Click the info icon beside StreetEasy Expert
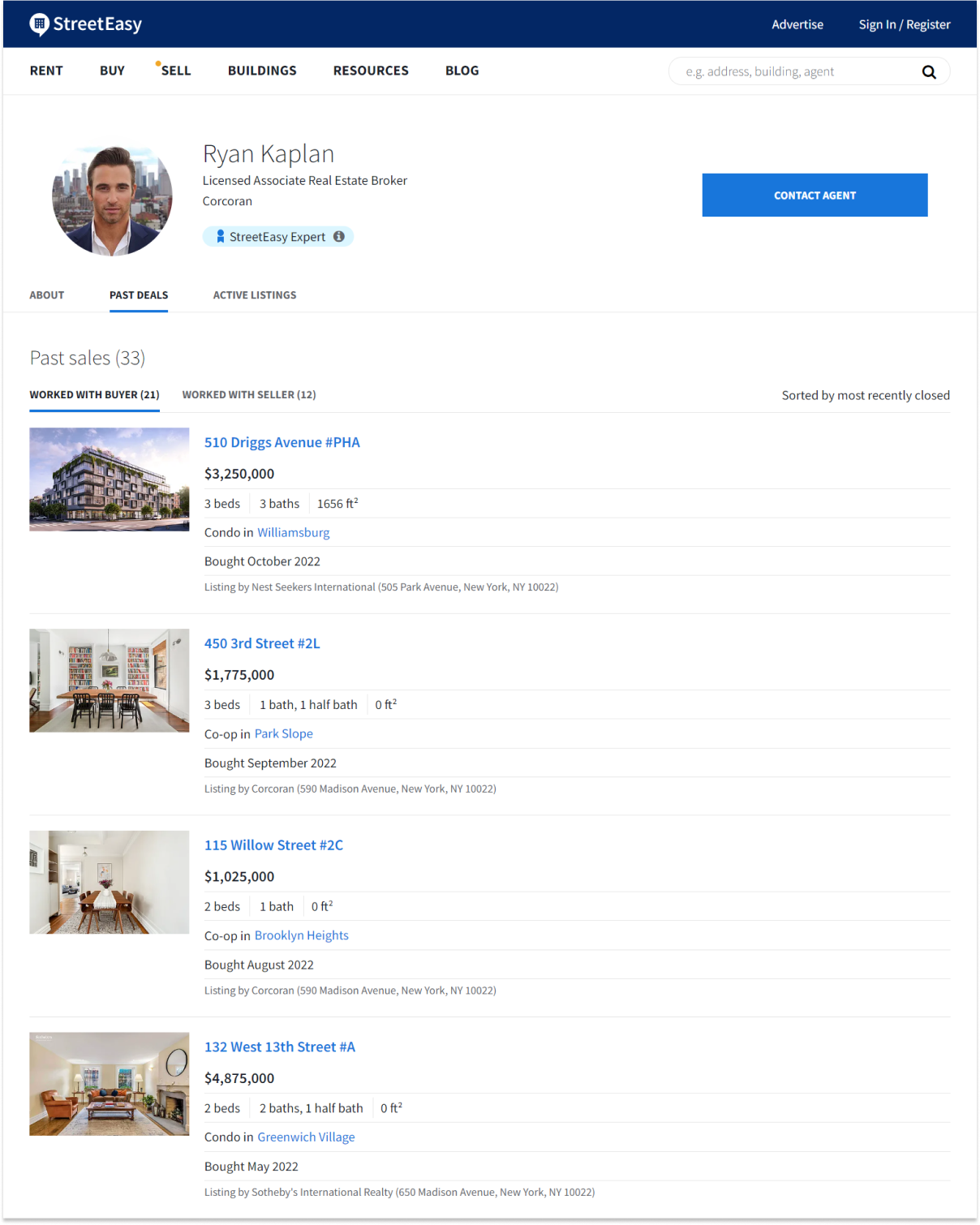980x1225 pixels. click(339, 236)
